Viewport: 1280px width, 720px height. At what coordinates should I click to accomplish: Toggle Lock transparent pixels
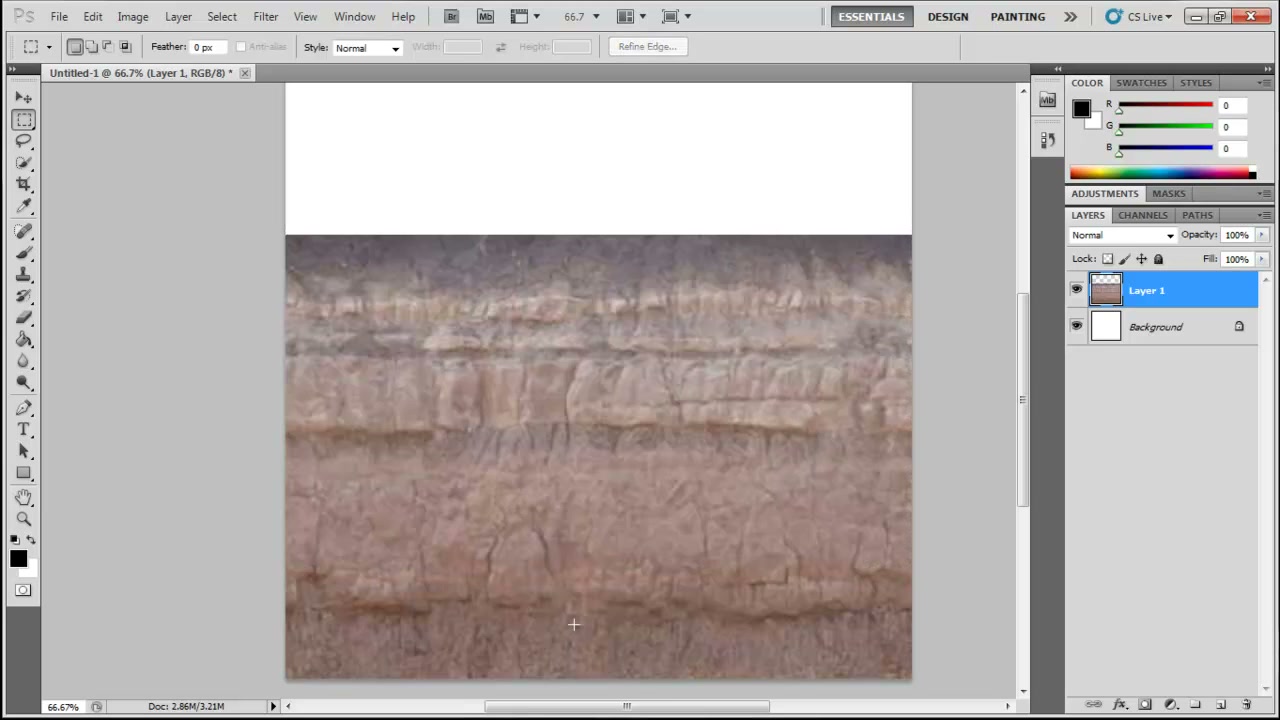click(x=1107, y=259)
